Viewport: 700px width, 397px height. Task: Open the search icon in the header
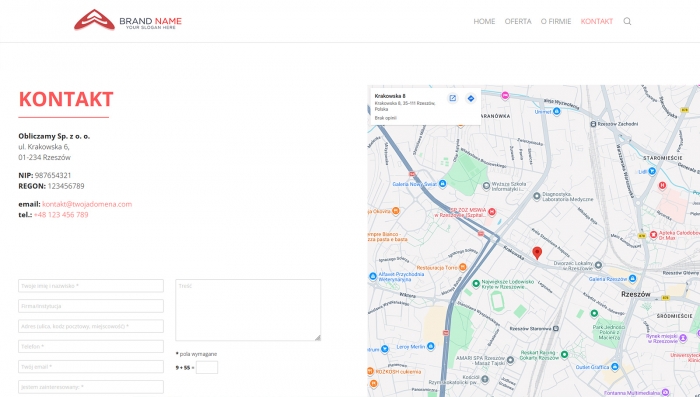627,21
